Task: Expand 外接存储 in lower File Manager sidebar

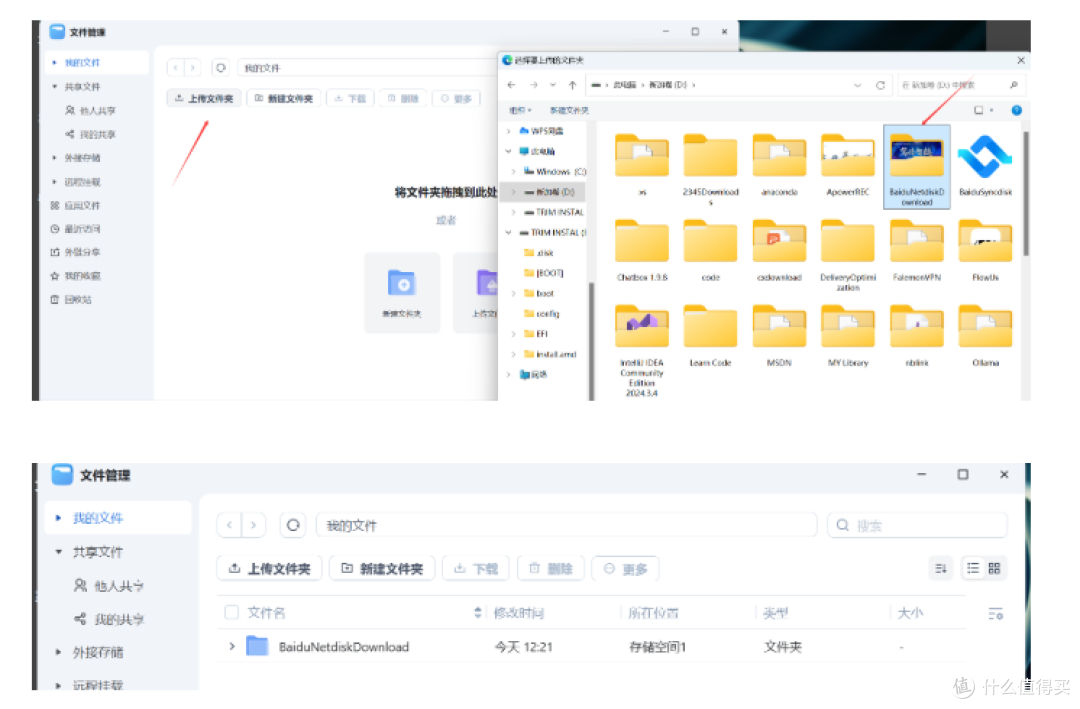Action: 59,652
